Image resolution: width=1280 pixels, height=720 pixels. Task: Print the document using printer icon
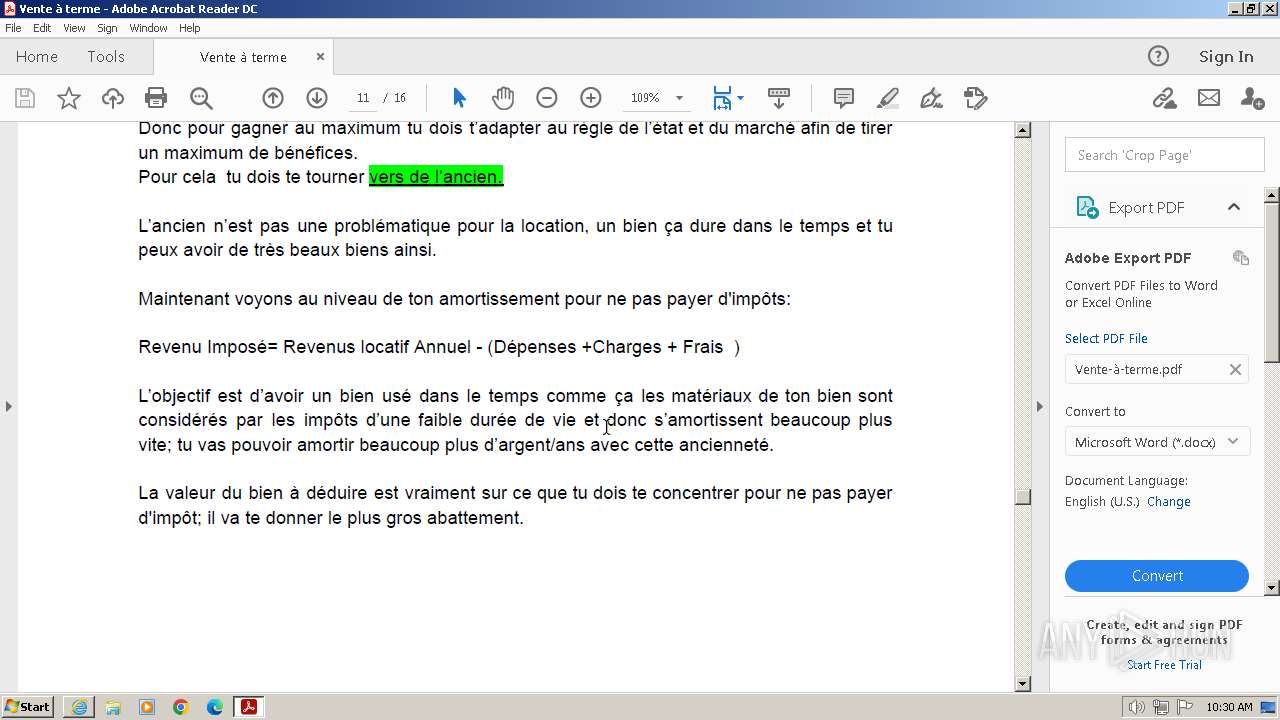tap(156, 98)
